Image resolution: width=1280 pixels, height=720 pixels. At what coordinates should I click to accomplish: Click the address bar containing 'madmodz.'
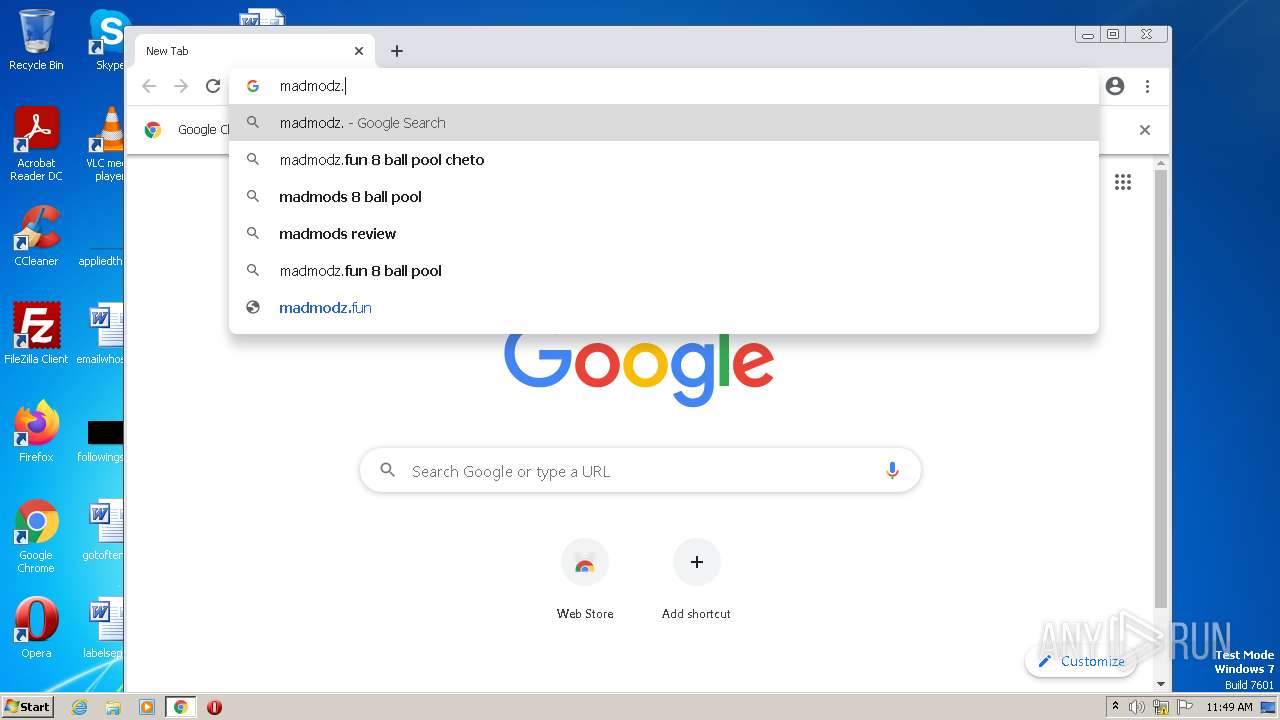664,86
